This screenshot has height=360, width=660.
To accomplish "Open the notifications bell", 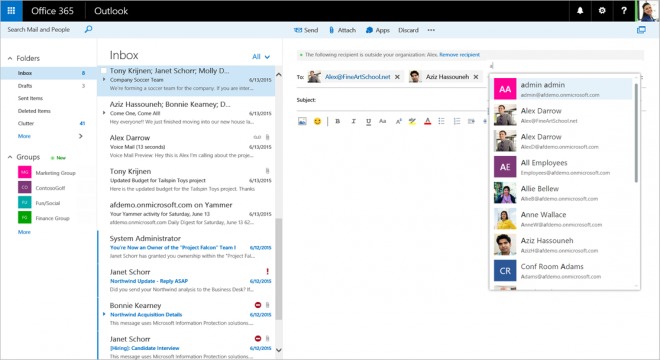I will point(580,11).
